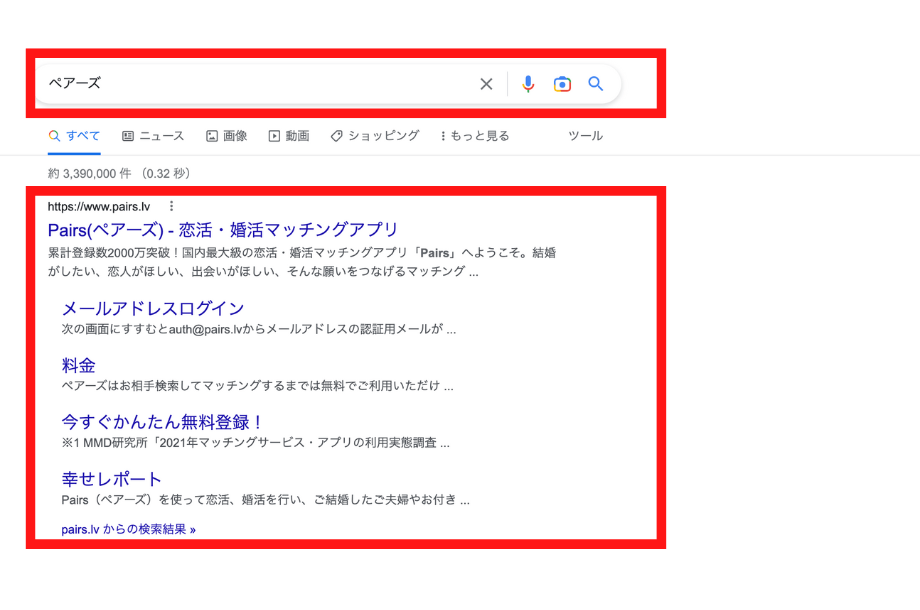Select the すべて tab
The height and width of the screenshot is (610, 920).
pos(74,136)
